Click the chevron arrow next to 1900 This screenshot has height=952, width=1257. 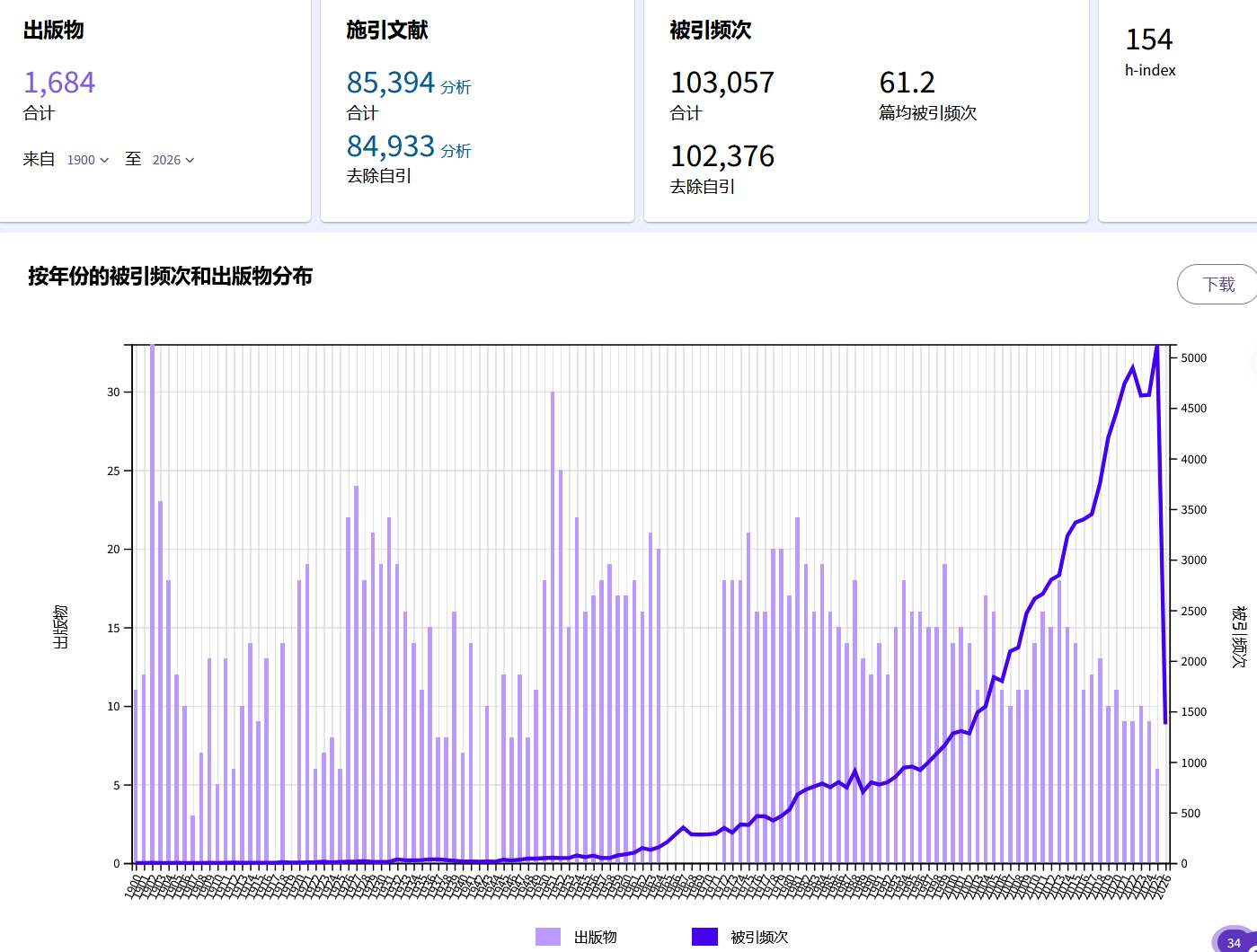pos(104,160)
